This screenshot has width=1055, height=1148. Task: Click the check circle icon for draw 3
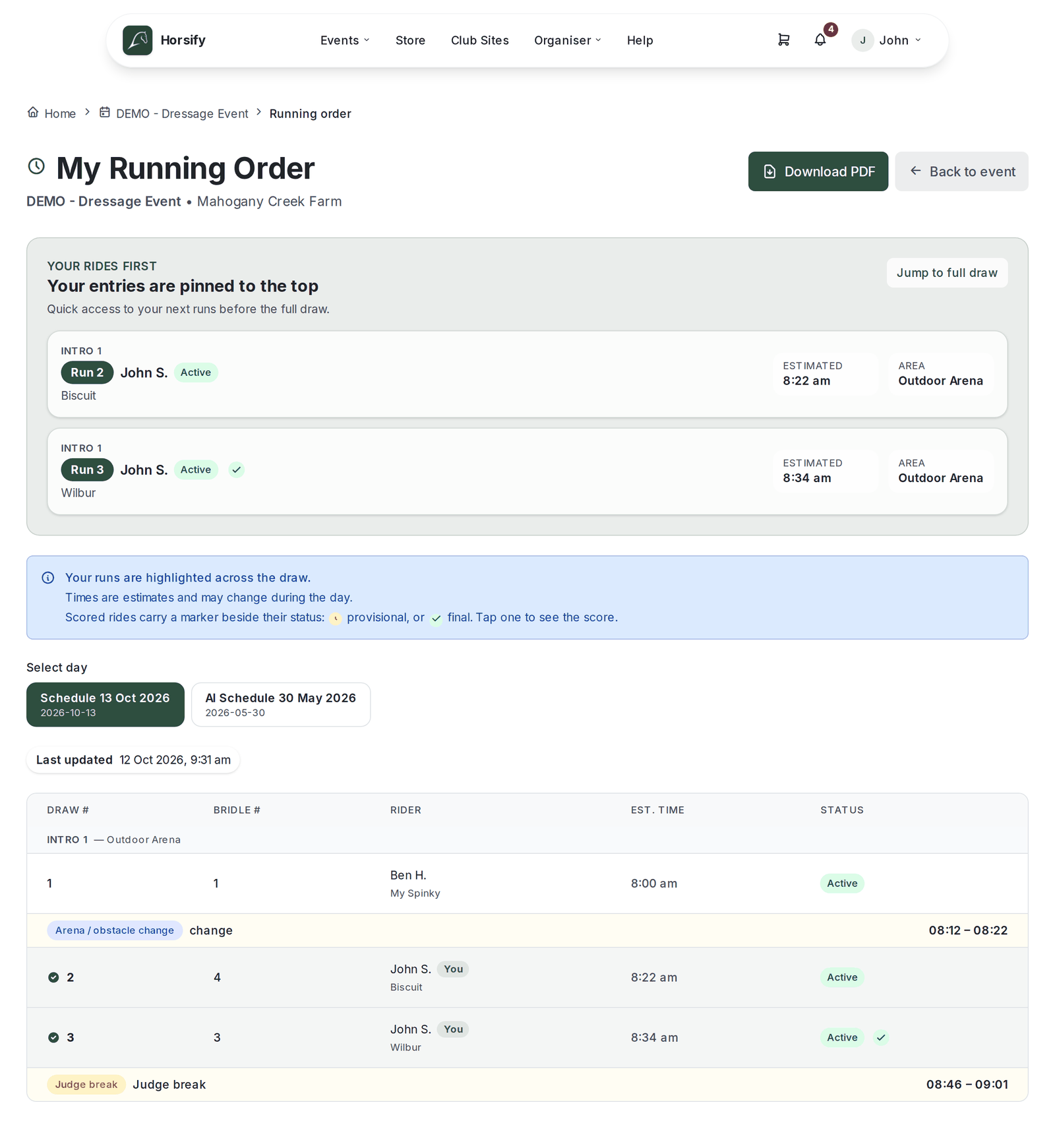(53, 1037)
